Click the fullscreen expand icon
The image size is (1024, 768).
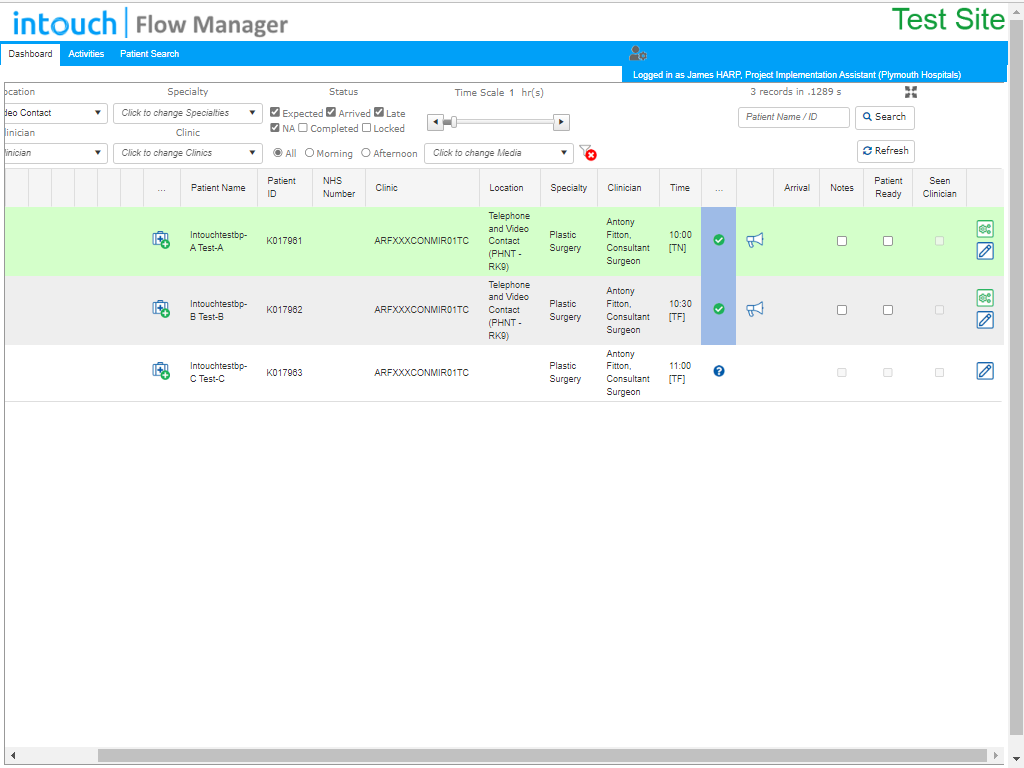(x=911, y=92)
